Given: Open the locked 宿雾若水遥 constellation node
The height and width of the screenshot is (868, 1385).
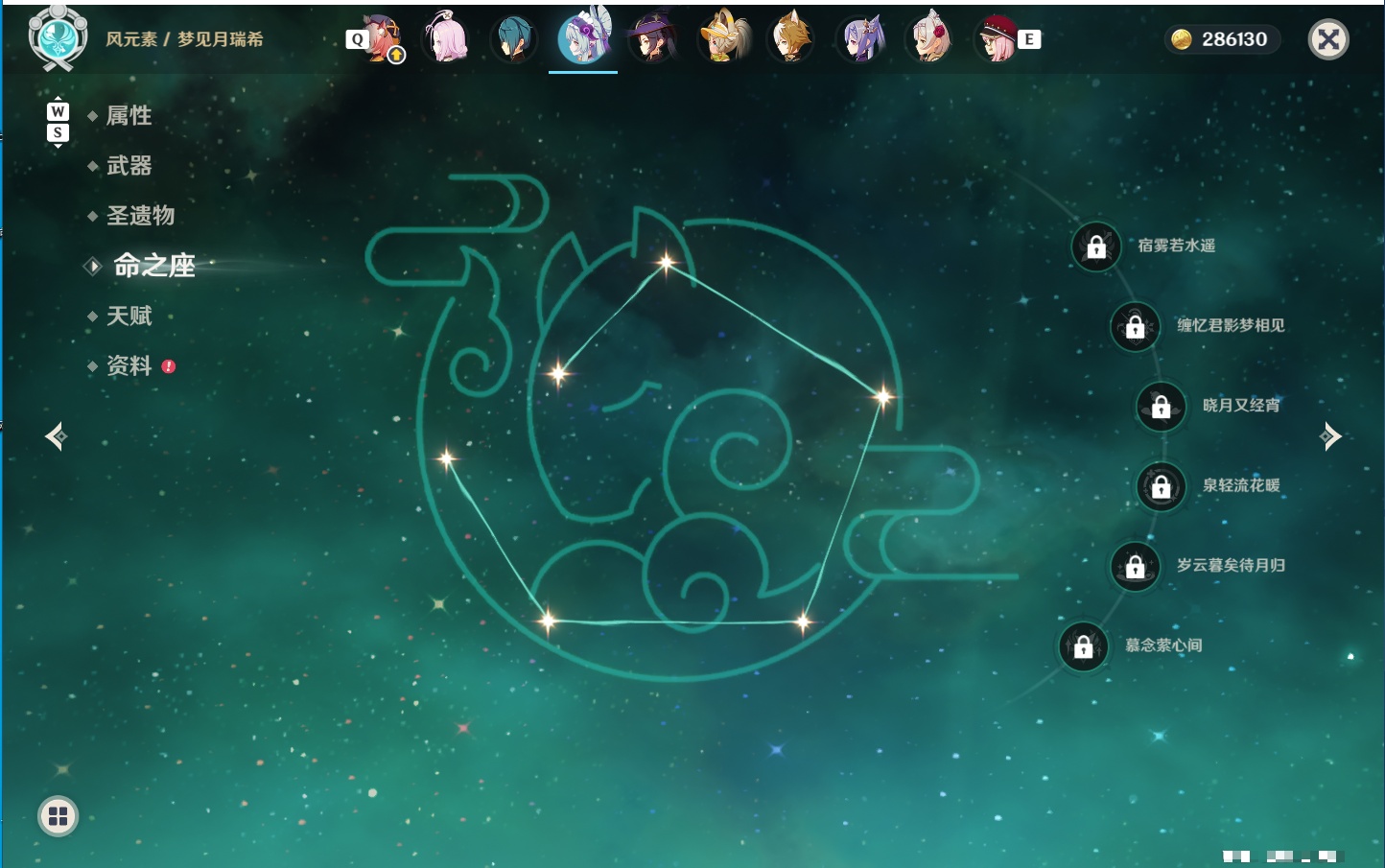Looking at the screenshot, I should pos(1096,246).
